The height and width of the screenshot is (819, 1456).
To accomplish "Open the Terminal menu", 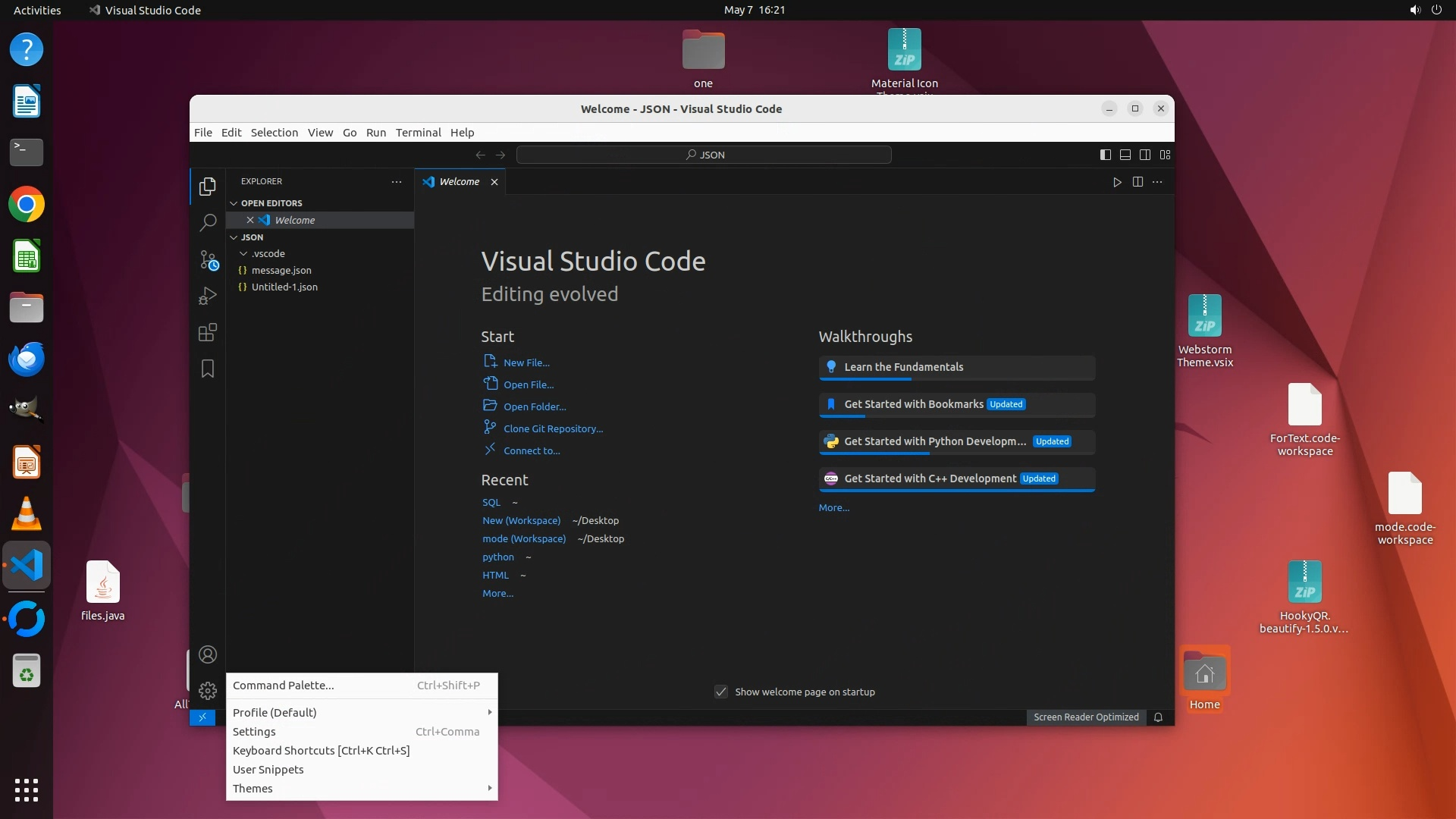I will point(418,132).
